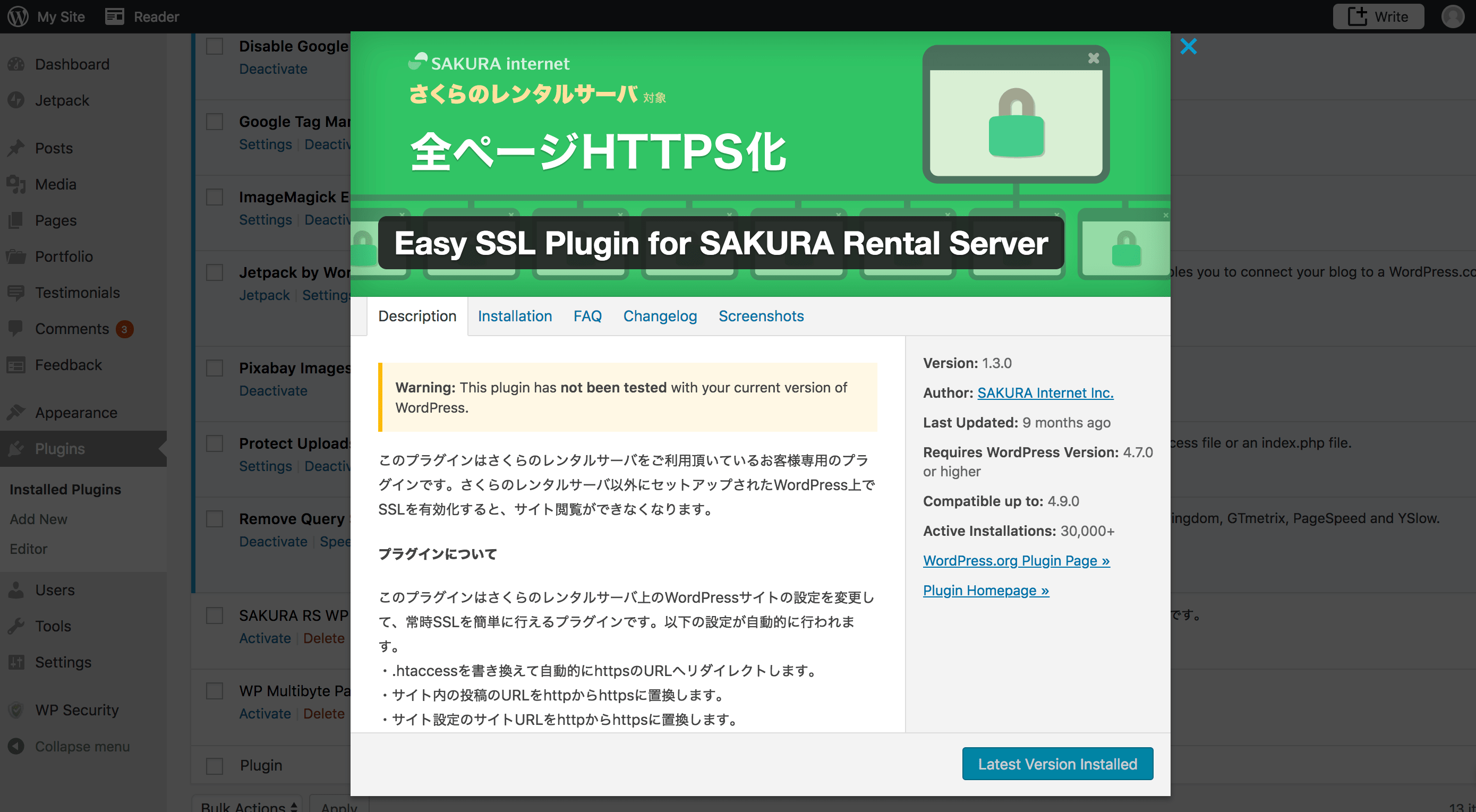Click Settings under Google Tag Manager

[x=265, y=144]
